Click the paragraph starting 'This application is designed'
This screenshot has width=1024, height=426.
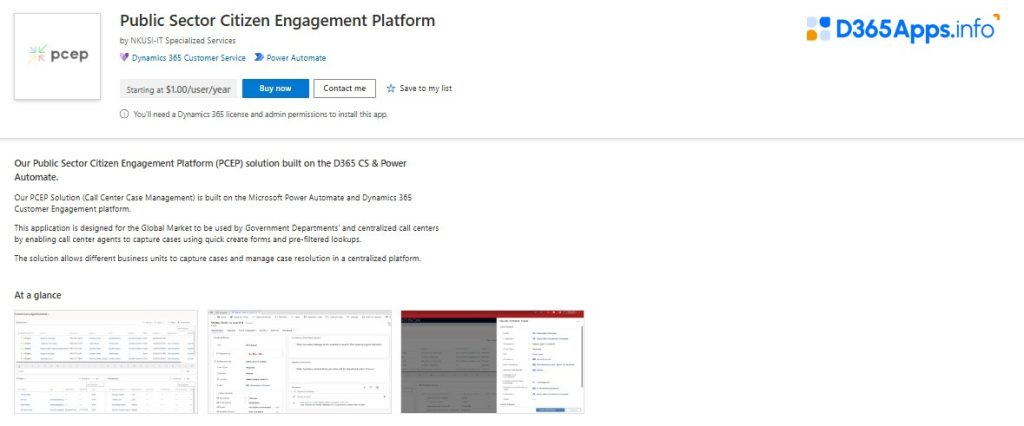(226, 233)
